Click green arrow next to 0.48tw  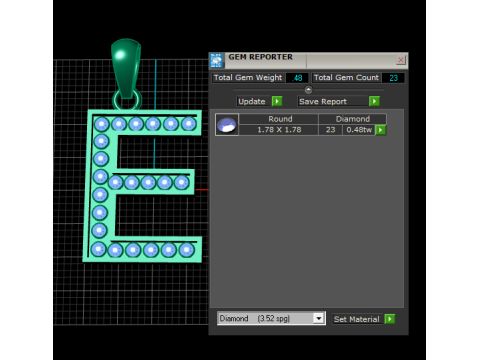pos(380,130)
